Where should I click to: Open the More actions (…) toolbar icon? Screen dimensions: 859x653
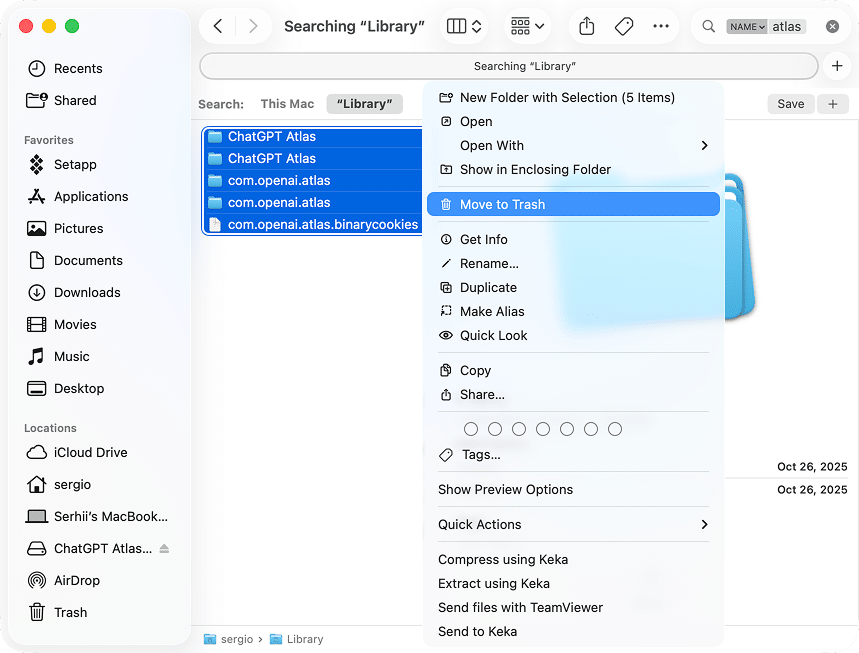click(660, 26)
